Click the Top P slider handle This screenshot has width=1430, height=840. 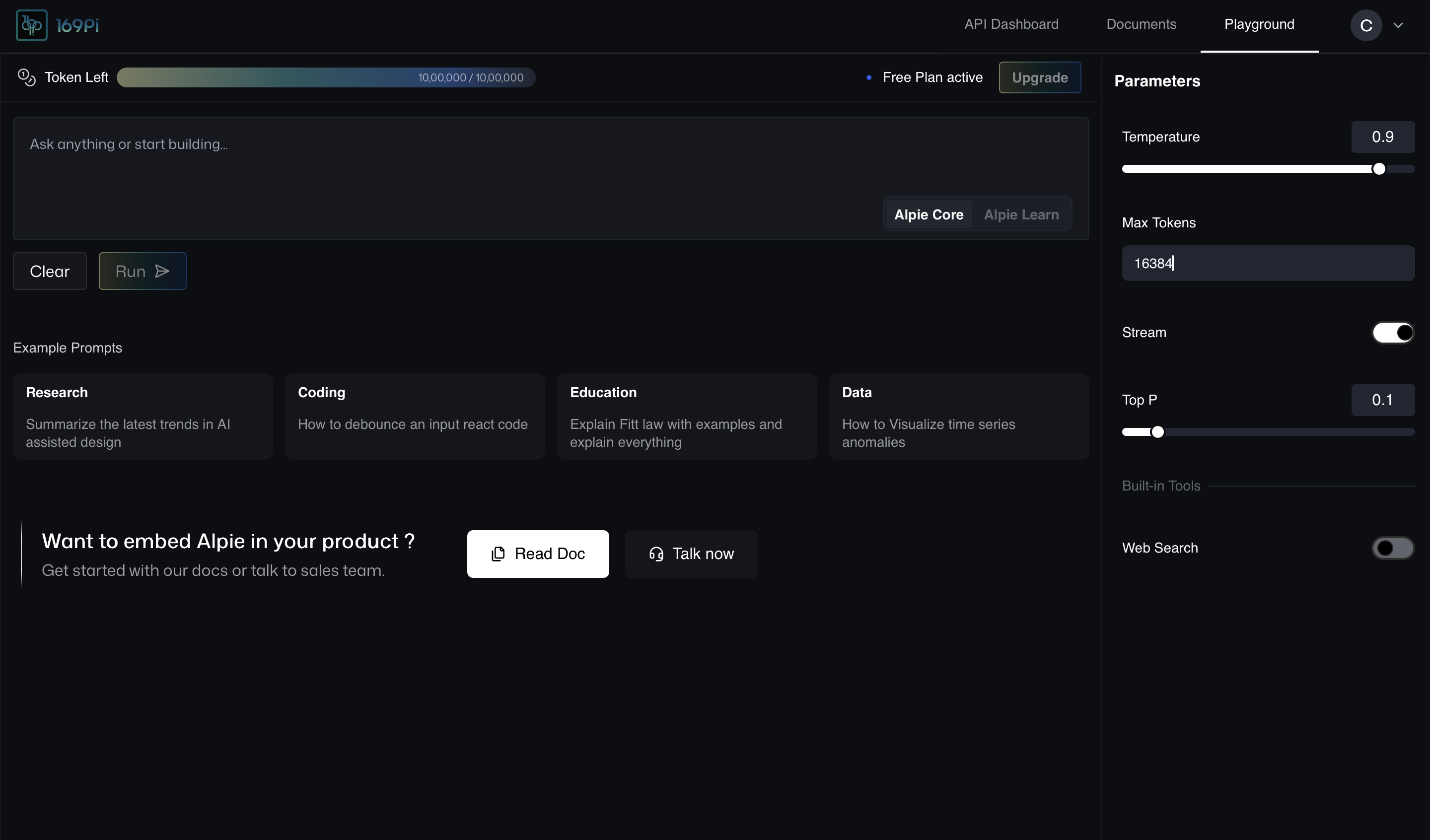coord(1157,431)
